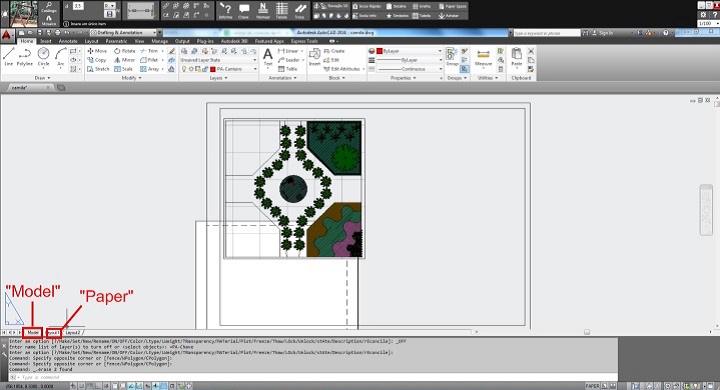Viewport: 720px width, 390px height.
Task: Open the Continuous linetype dropdown
Action: pyautogui.click(x=410, y=69)
